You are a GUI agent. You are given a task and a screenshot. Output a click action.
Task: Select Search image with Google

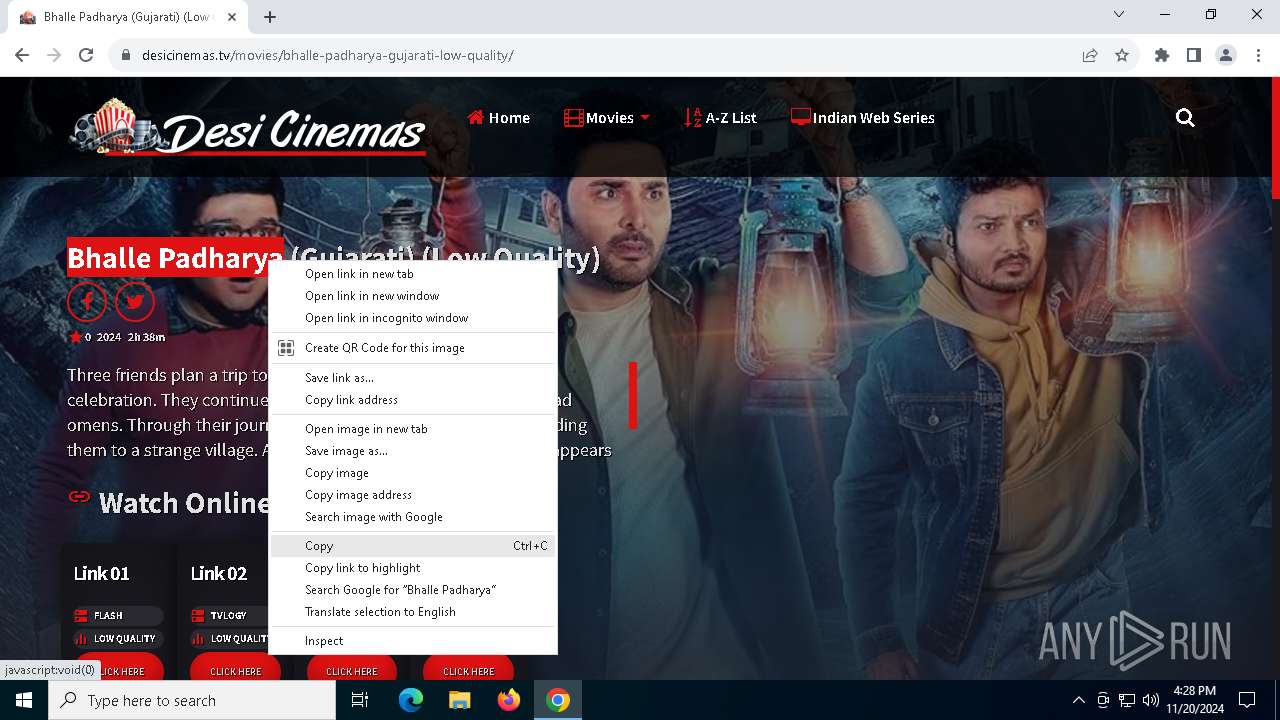(x=413, y=517)
